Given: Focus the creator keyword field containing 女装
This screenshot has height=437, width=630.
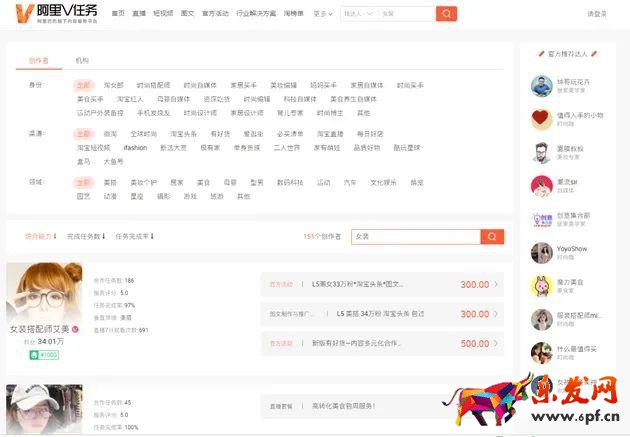Looking at the screenshot, I should (x=416, y=237).
